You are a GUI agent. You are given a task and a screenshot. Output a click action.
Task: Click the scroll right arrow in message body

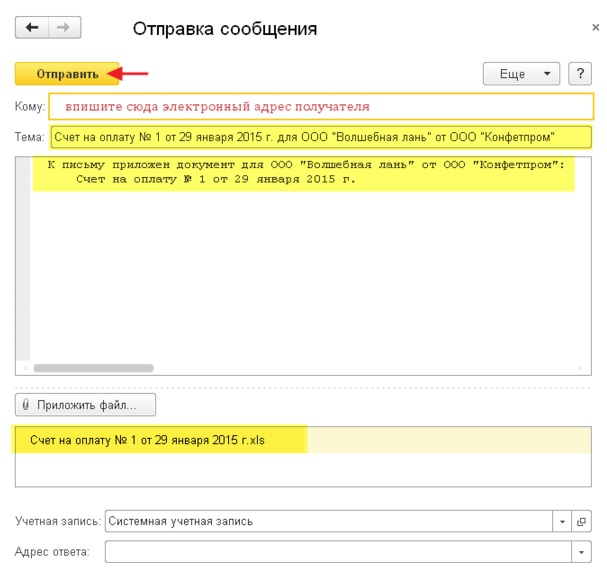click(580, 368)
